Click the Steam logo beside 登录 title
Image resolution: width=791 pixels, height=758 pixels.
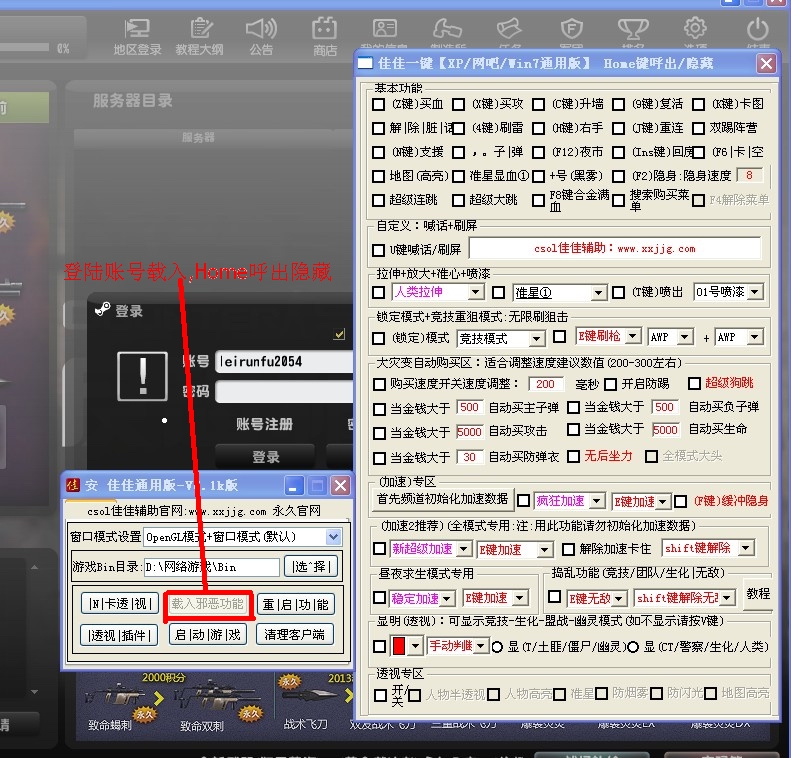[102, 309]
